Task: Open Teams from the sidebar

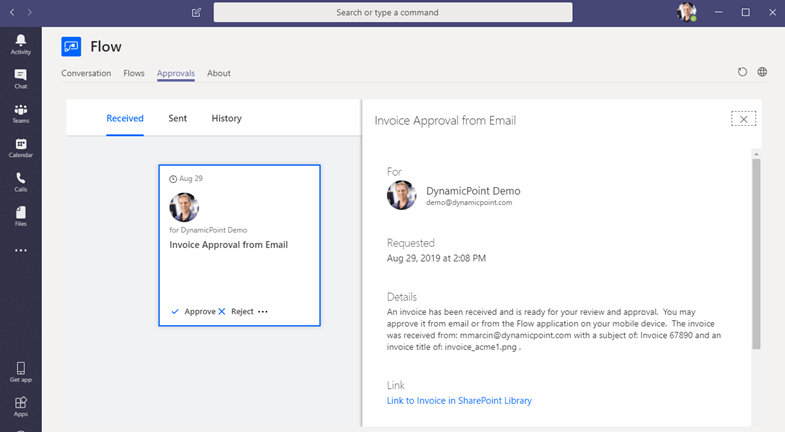Action: [21, 114]
